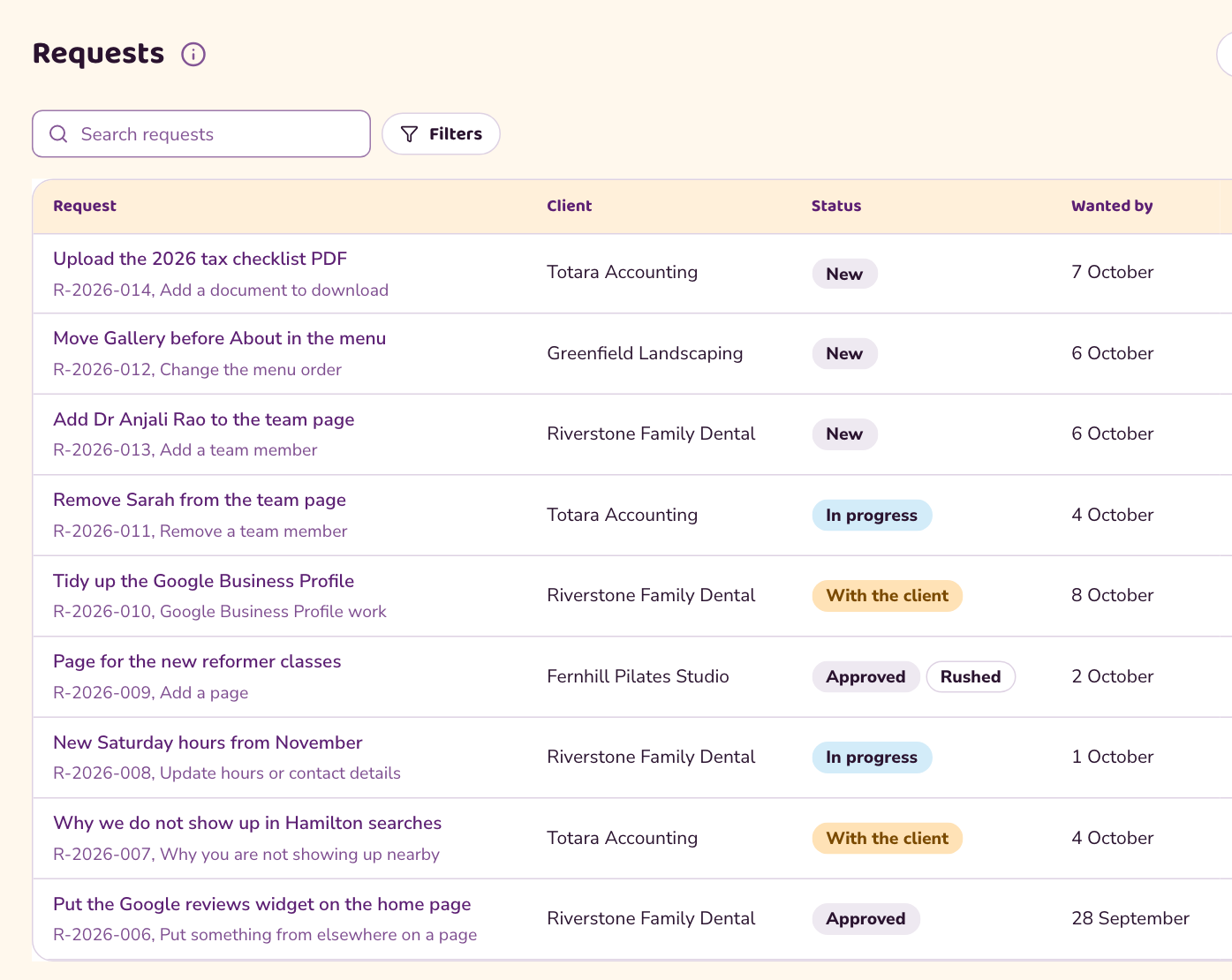The width and height of the screenshot is (1232, 980).
Task: Click R-2026-012, Change the menu order text
Action: coord(197,370)
